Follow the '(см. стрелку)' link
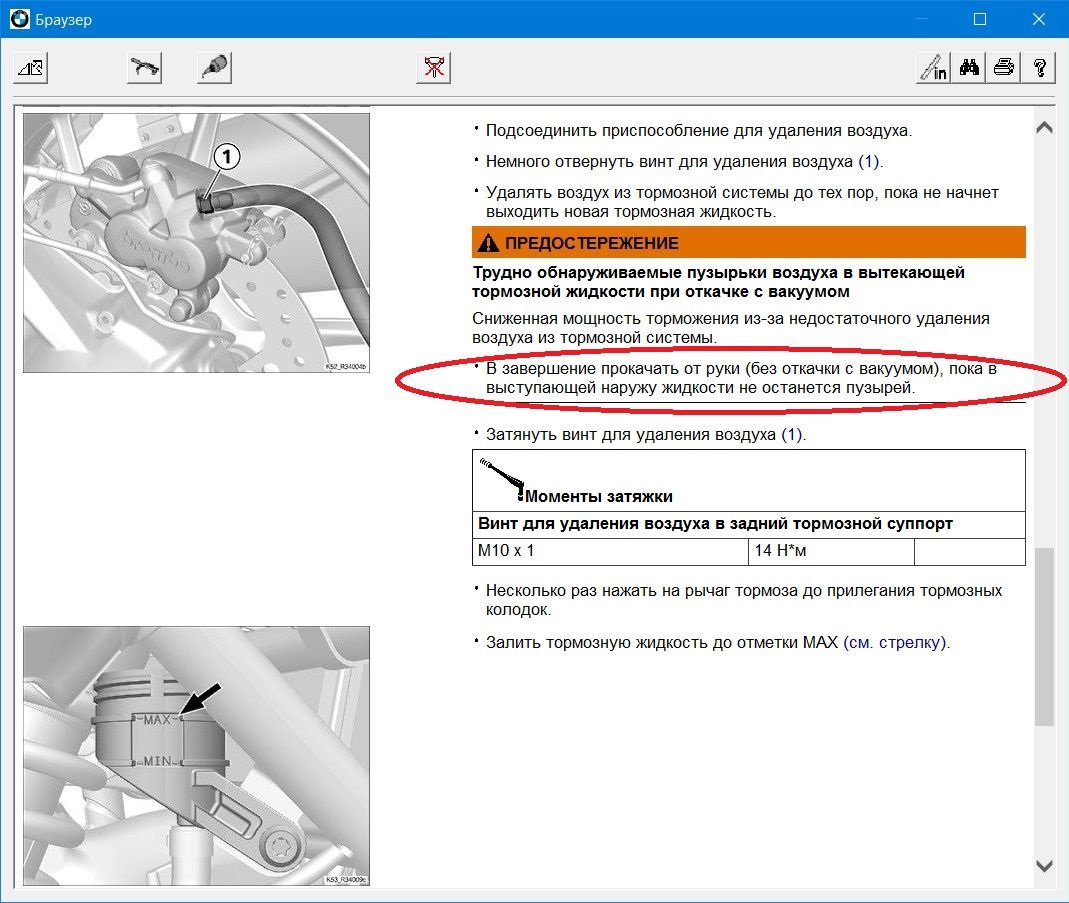The height and width of the screenshot is (903, 1069). click(894, 642)
